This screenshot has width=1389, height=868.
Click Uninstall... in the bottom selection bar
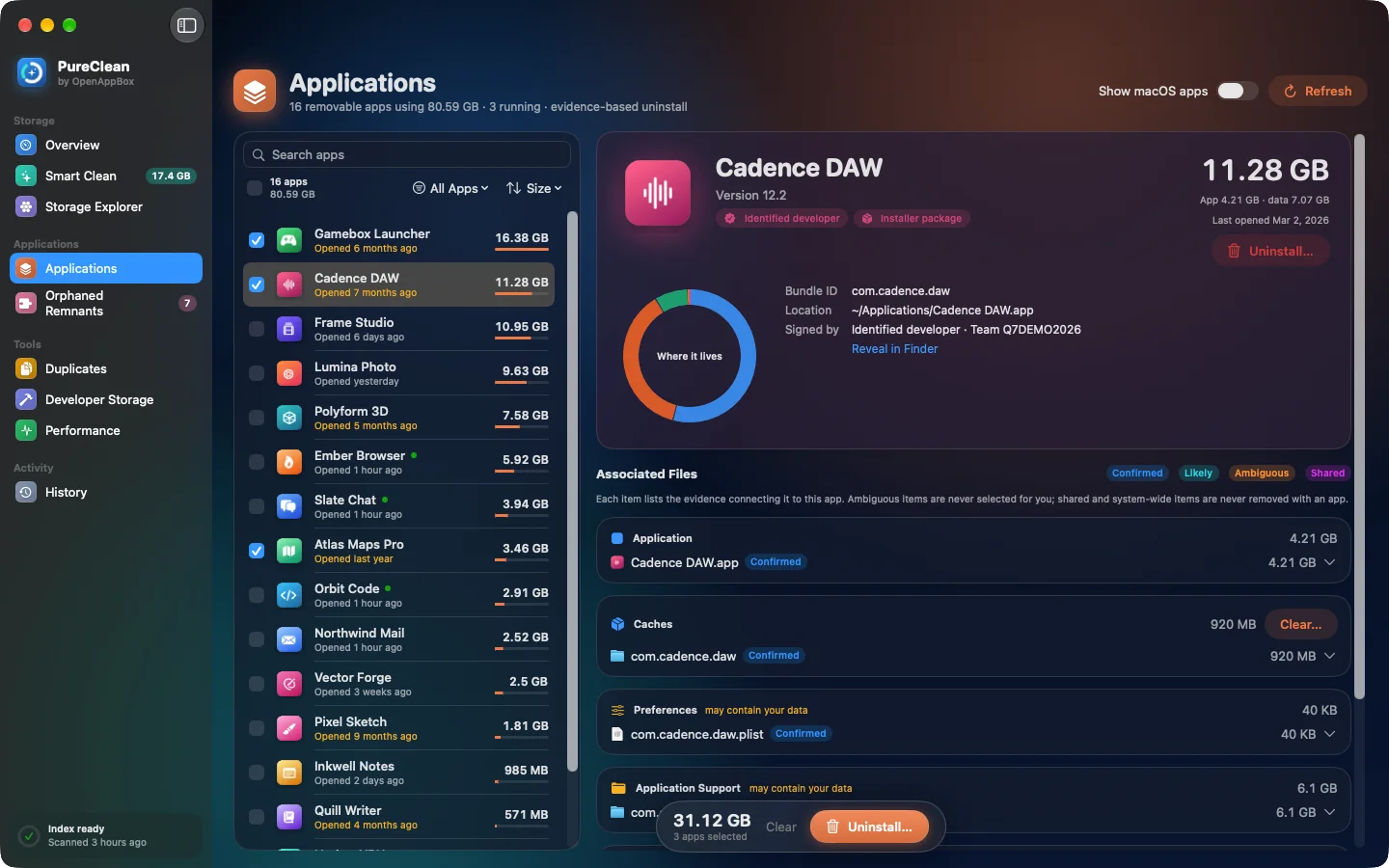pyautogui.click(x=869, y=827)
